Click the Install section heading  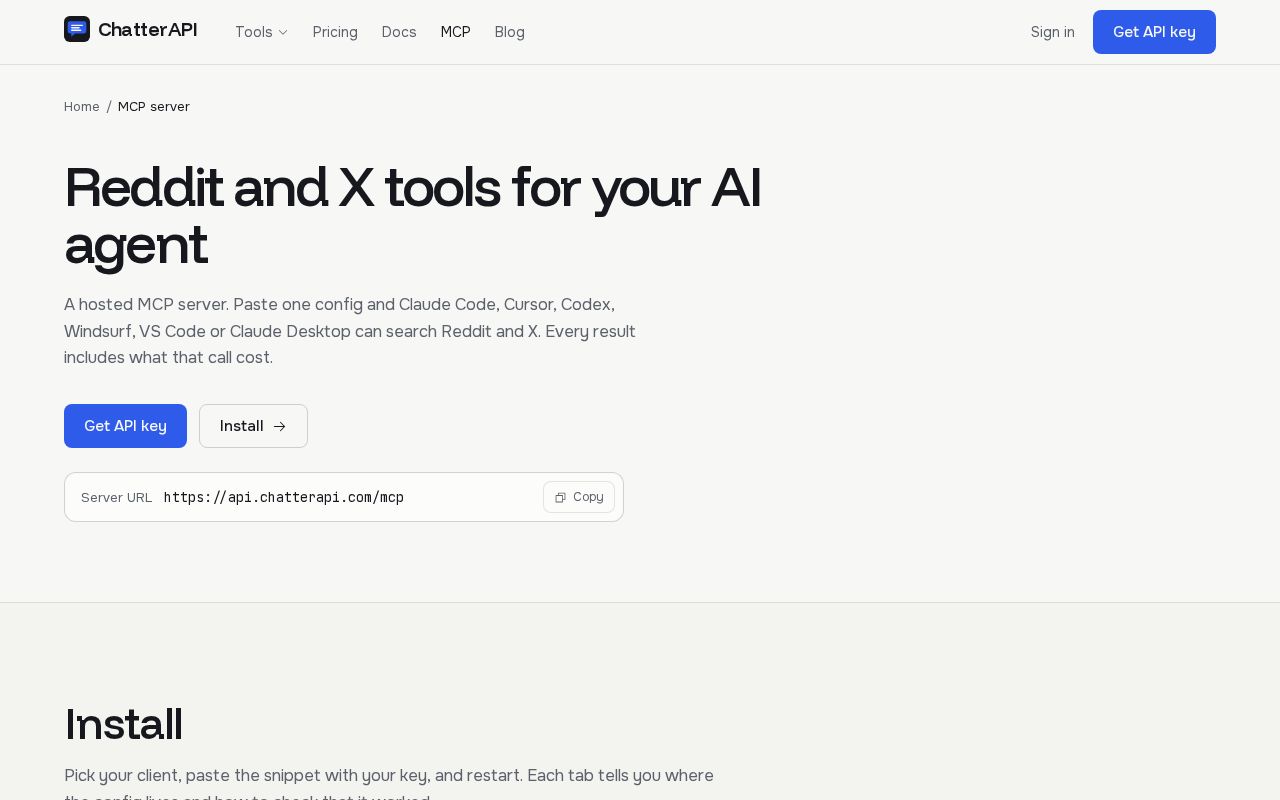coord(123,725)
